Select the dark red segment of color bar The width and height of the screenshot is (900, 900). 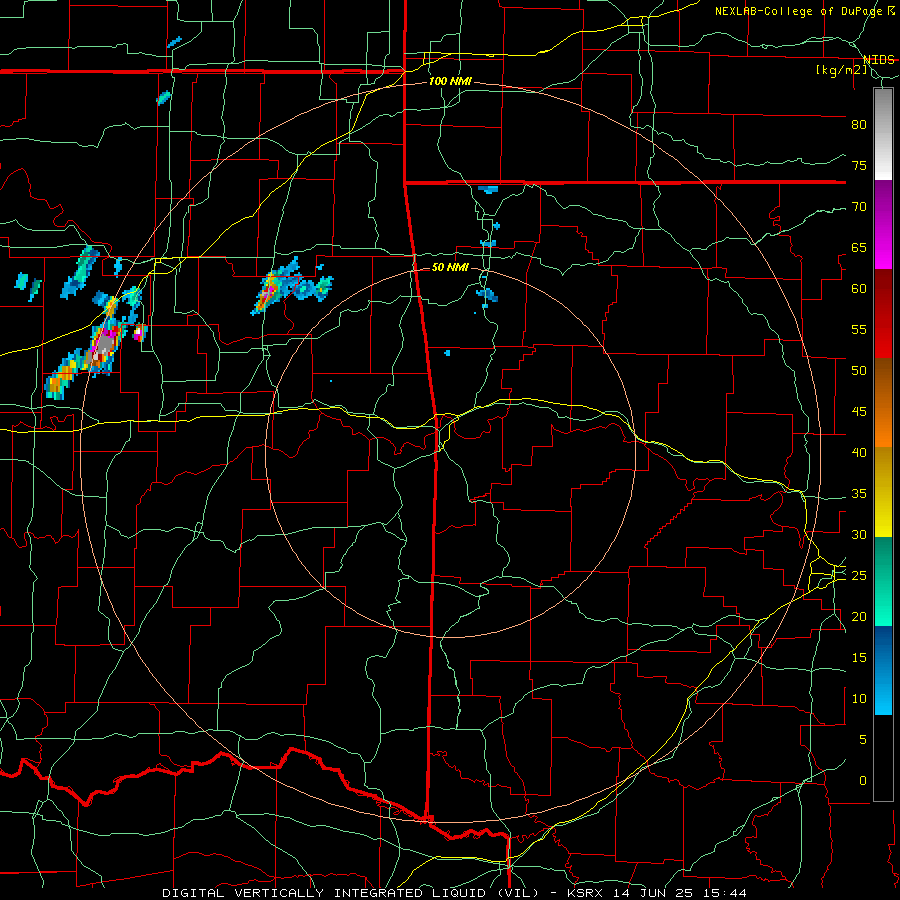(x=883, y=314)
